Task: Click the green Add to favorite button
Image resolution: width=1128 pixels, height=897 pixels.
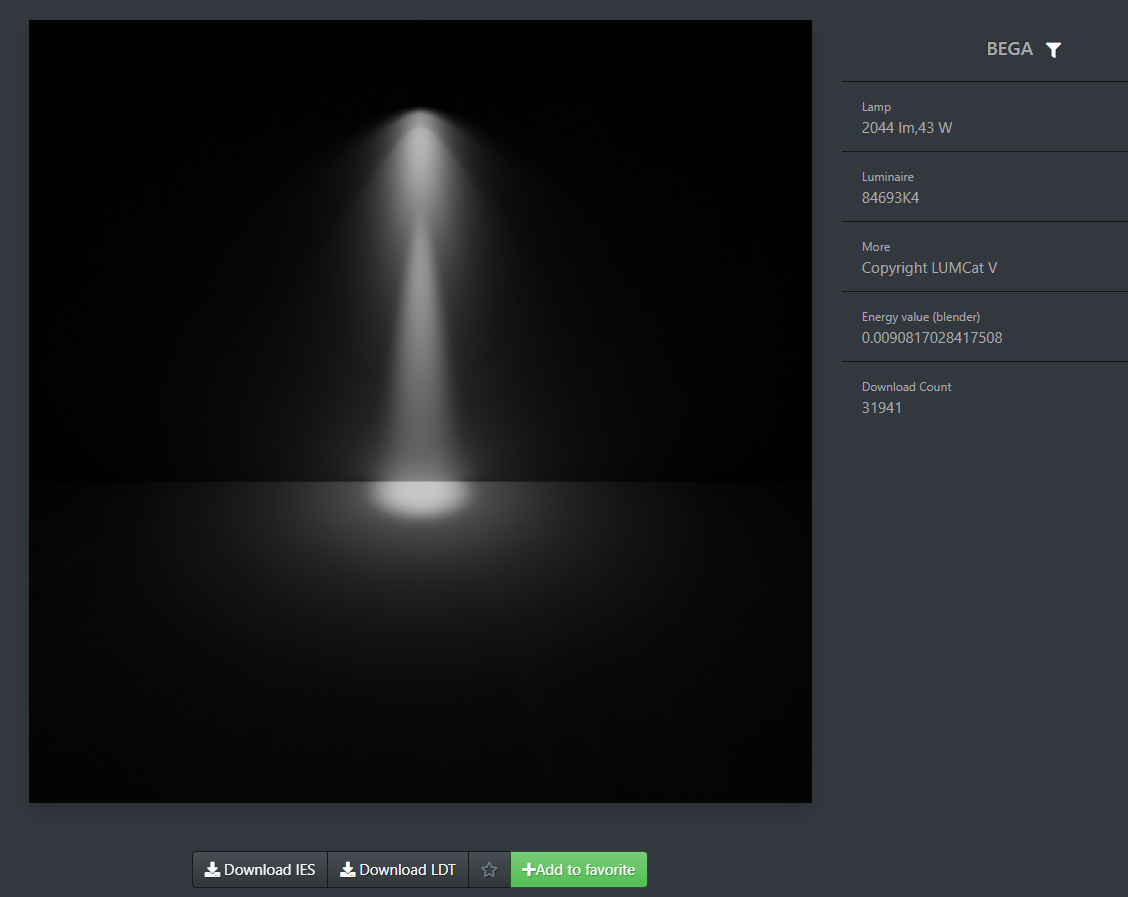Action: coord(578,870)
